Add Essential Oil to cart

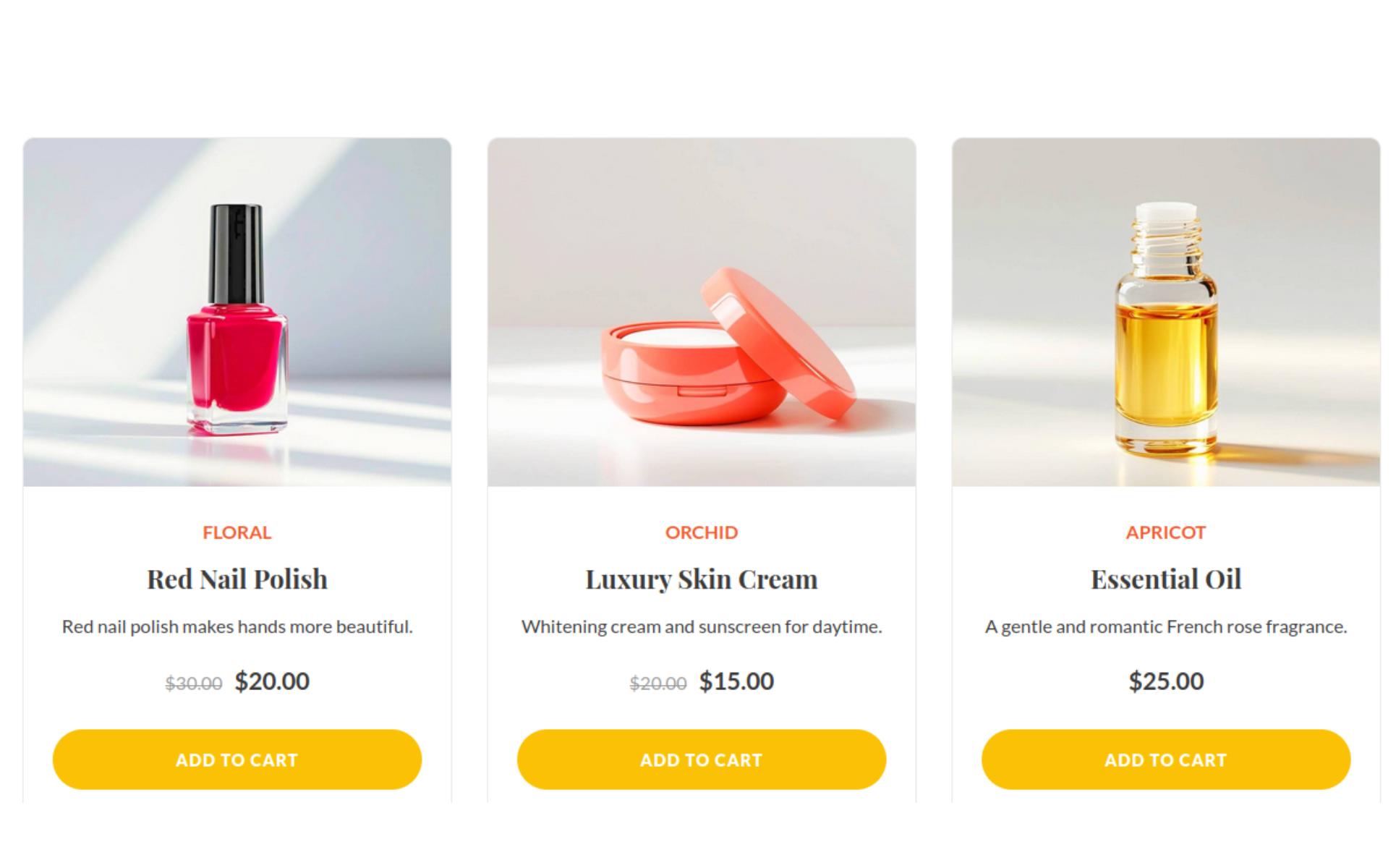tap(1166, 759)
